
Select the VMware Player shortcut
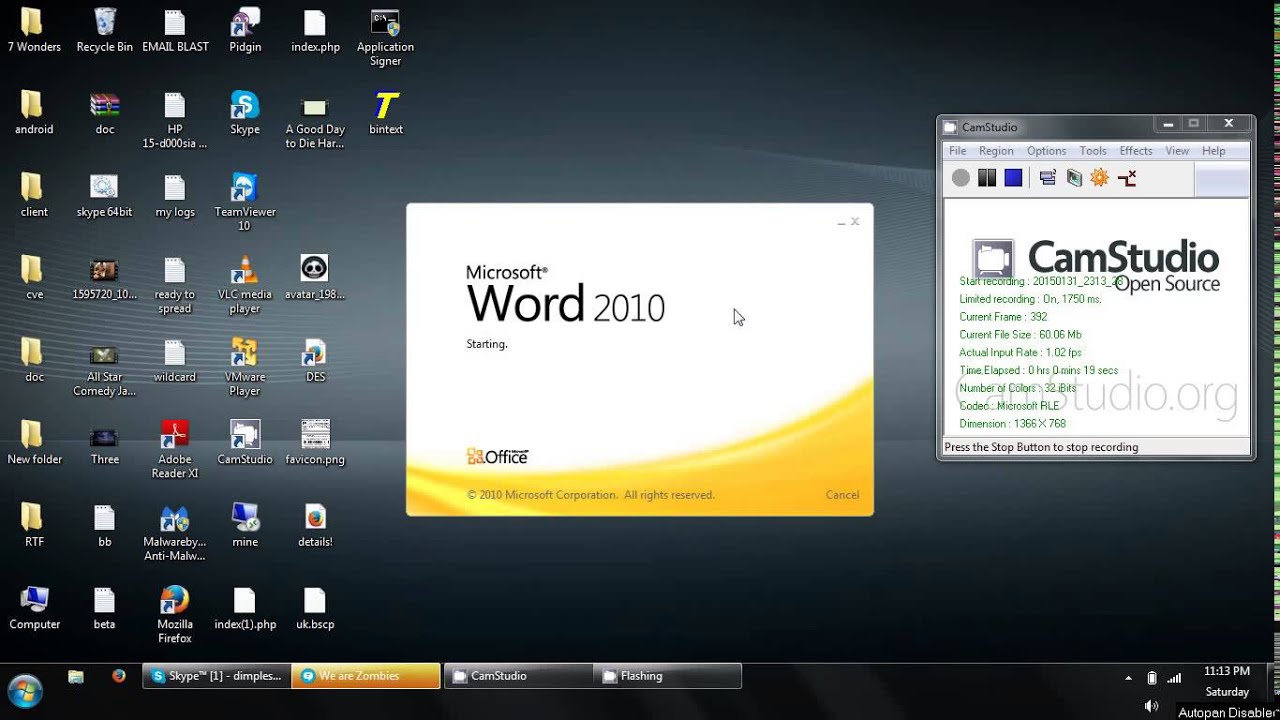tap(245, 367)
